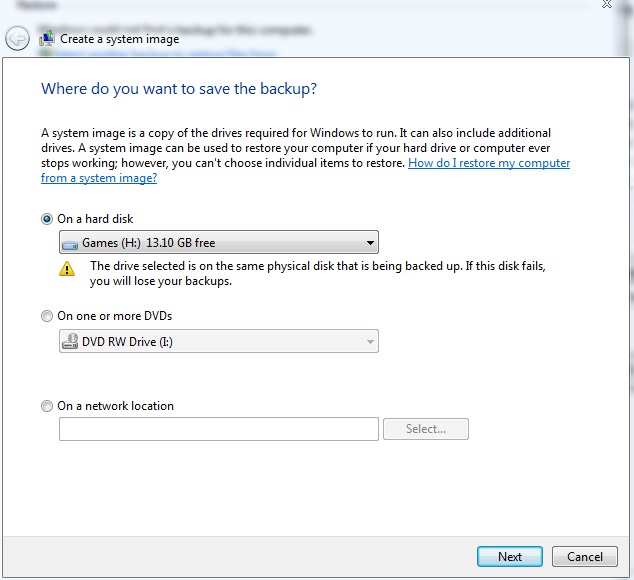Close the dialog with the top-right X
The width and height of the screenshot is (634, 580).
607,5
